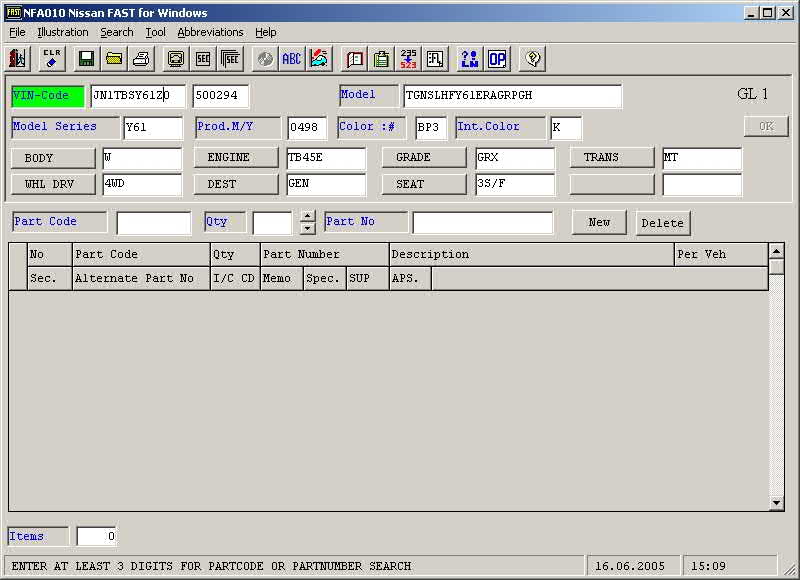Viewport: 800px width, 580px height.
Task: Click the floppy disk save icon
Action: pyautogui.click(x=86, y=59)
